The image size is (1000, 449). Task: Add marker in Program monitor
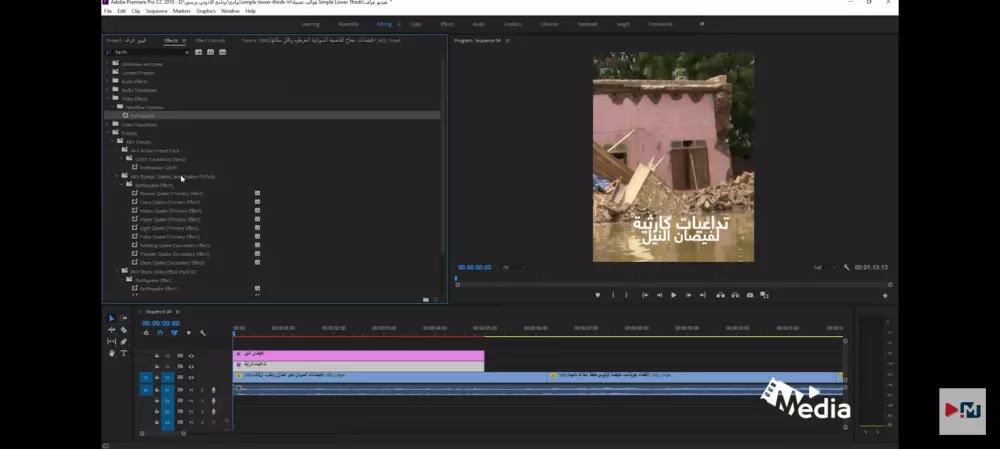pyautogui.click(x=598, y=295)
